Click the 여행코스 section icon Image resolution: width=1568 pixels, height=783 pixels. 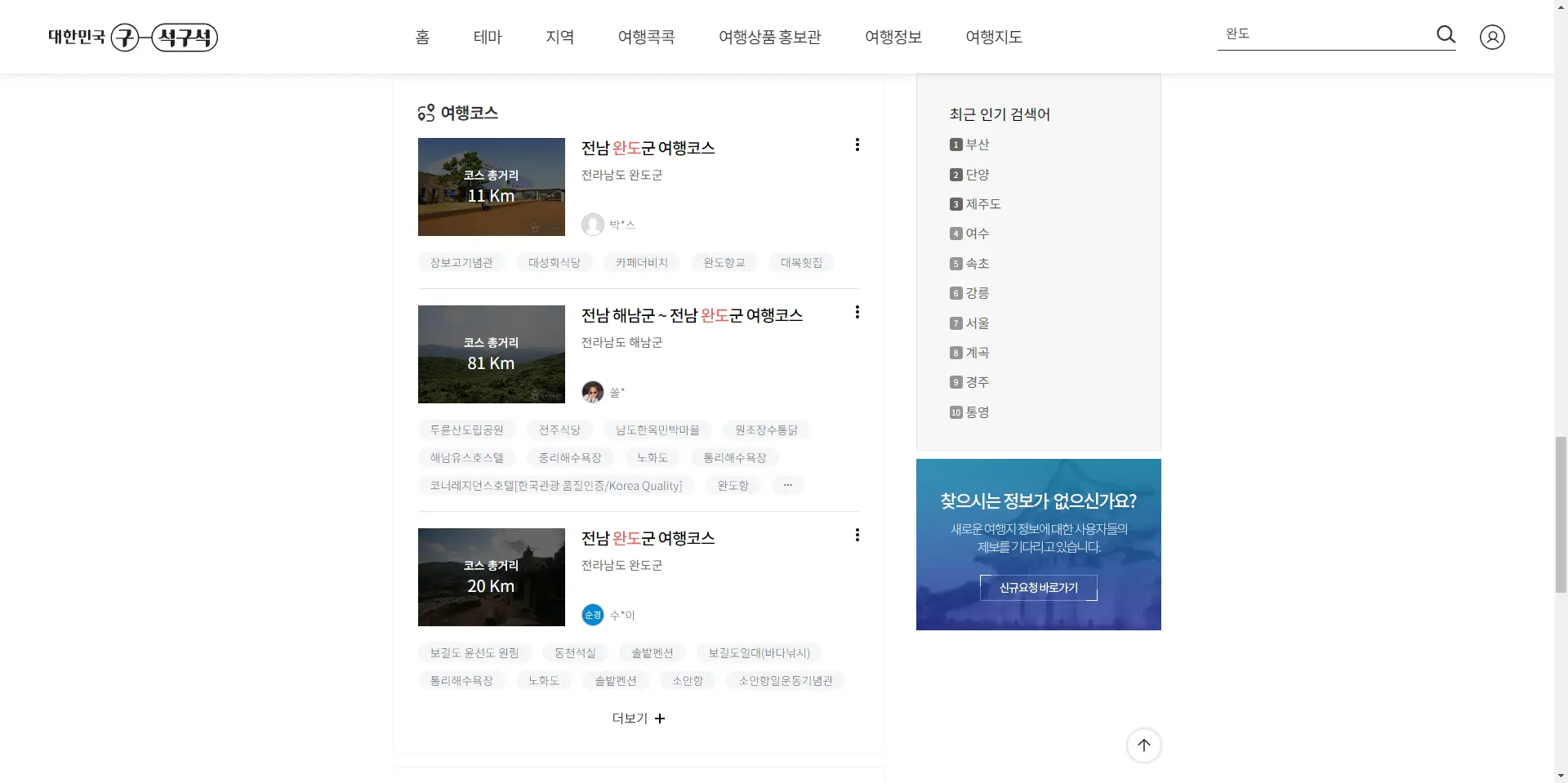[x=426, y=113]
